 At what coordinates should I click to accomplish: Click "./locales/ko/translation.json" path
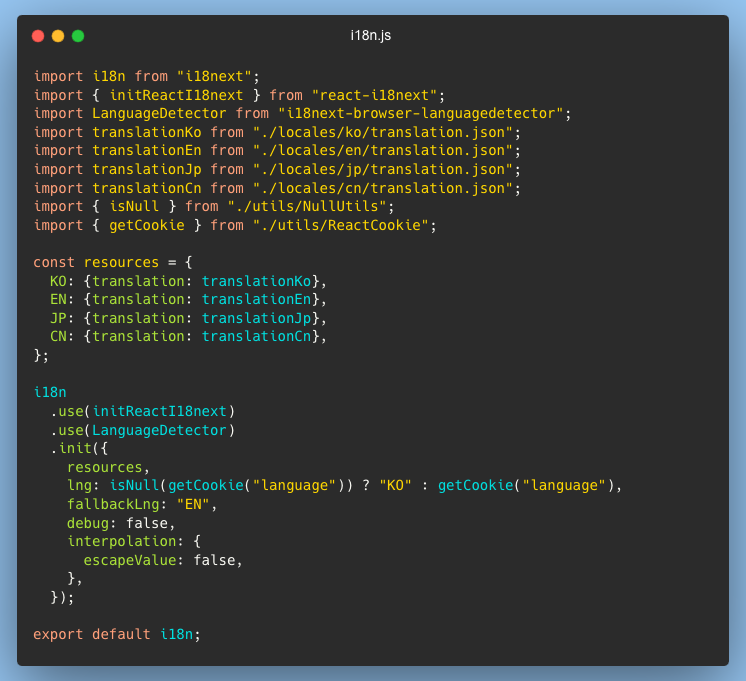point(383,132)
